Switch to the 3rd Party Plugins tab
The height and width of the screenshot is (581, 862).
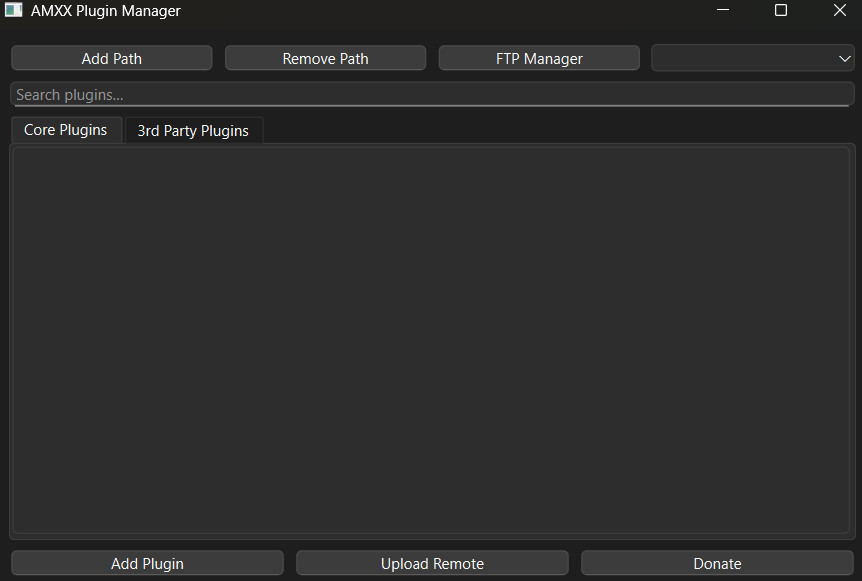click(193, 130)
